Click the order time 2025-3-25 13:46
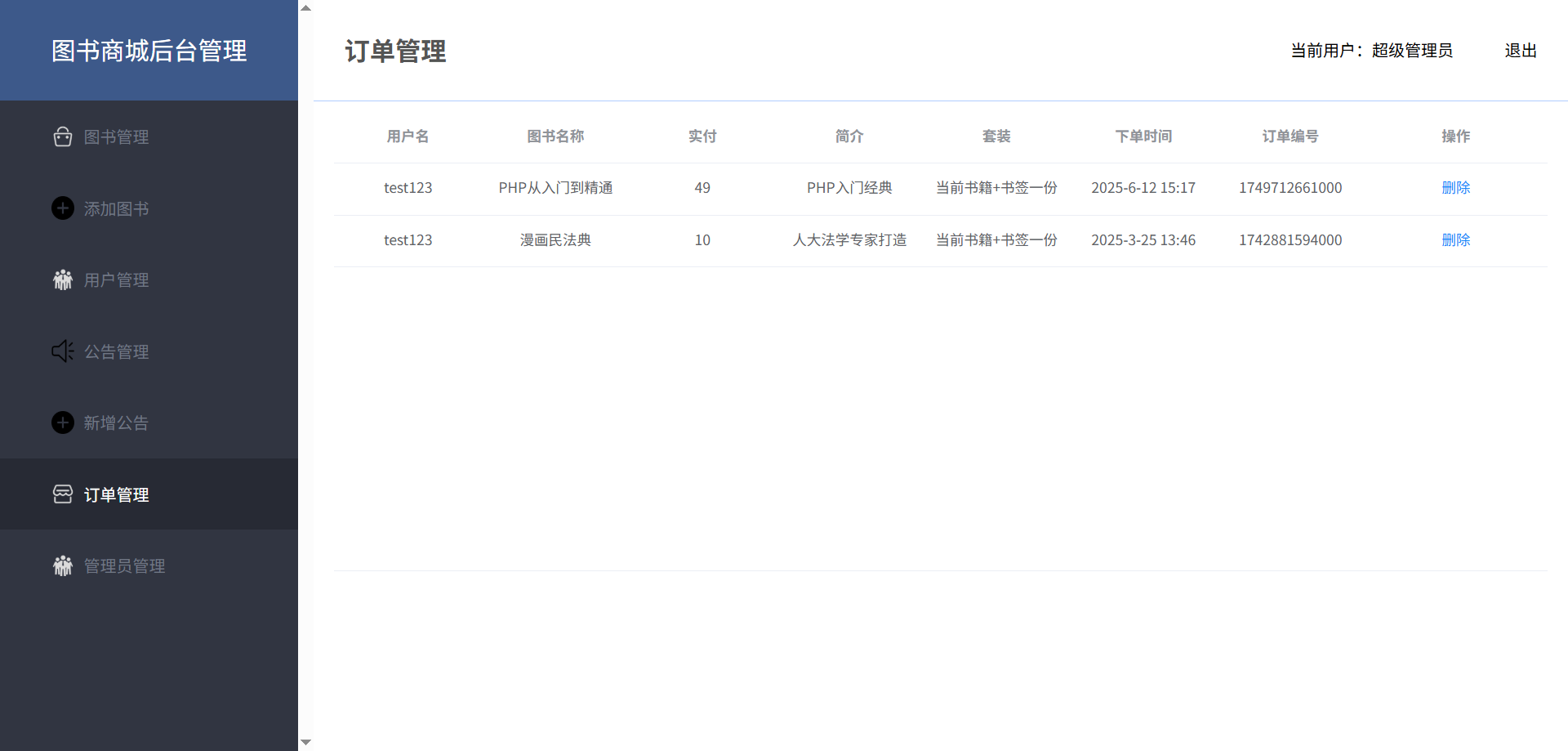The image size is (1568, 751). pos(1143,240)
